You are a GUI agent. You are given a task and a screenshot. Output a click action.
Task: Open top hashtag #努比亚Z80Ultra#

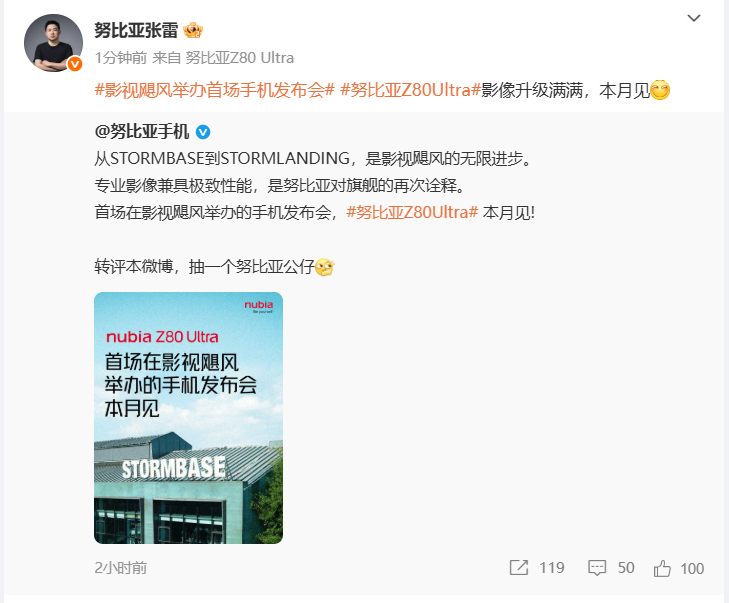[x=410, y=90]
